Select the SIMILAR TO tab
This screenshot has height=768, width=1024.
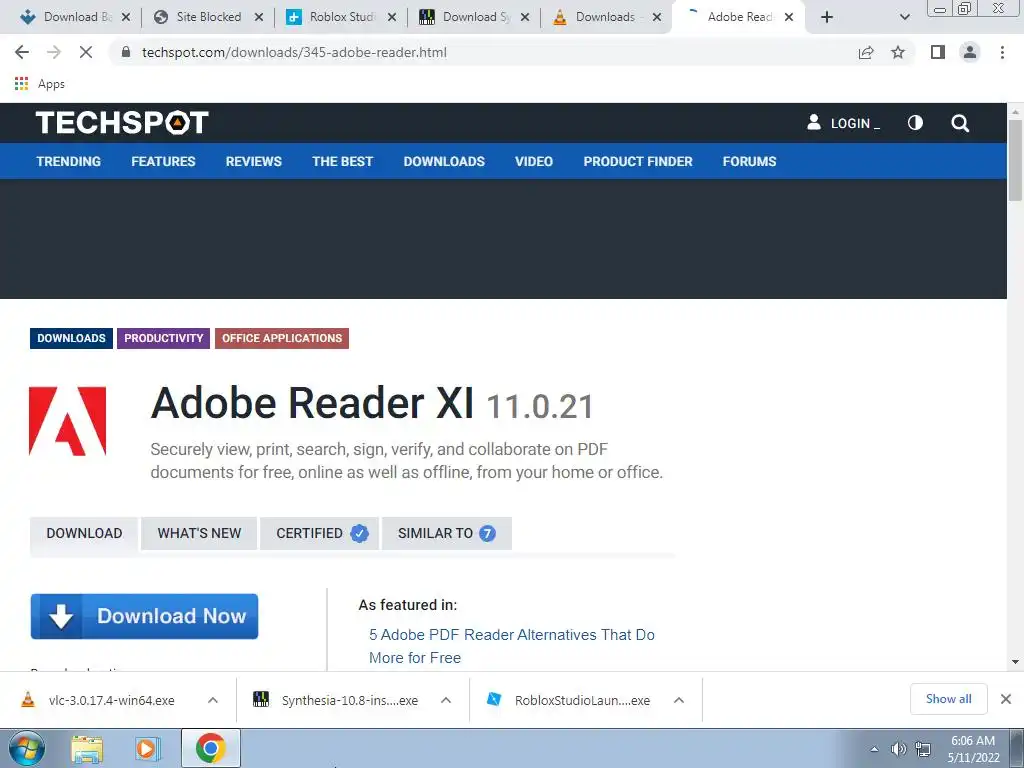pos(447,534)
